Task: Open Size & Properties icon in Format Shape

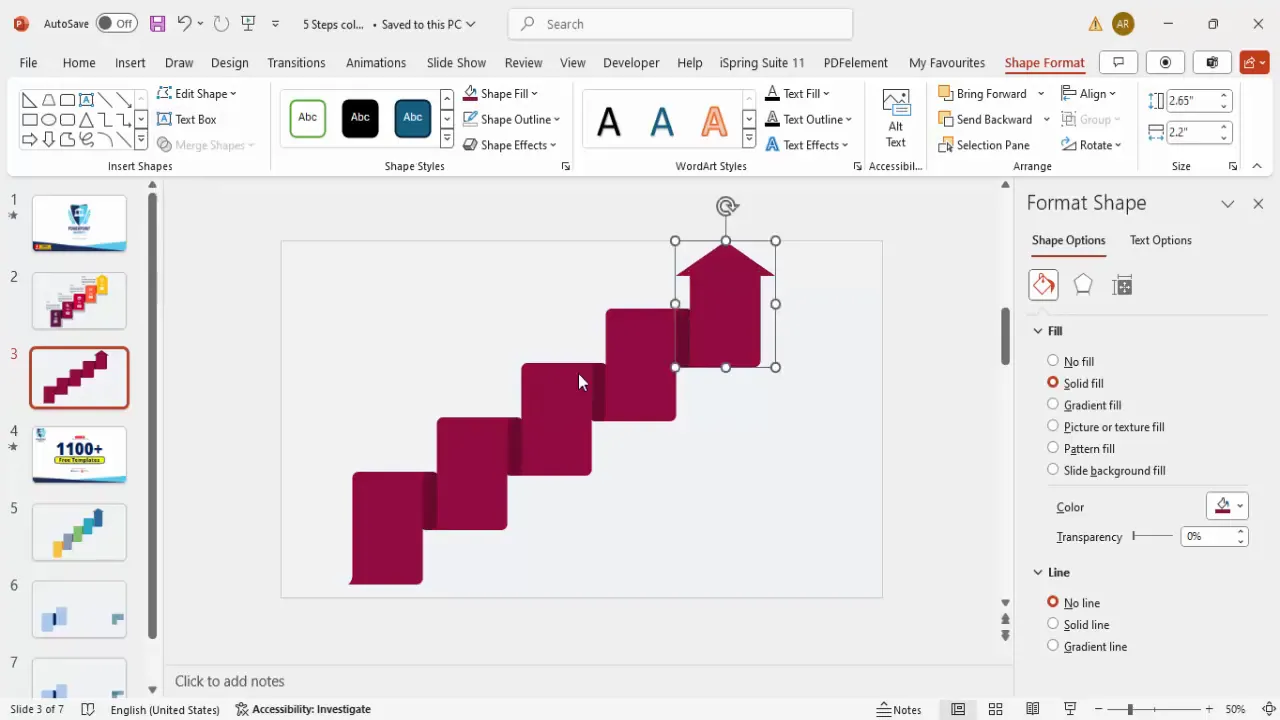Action: coord(1122,285)
